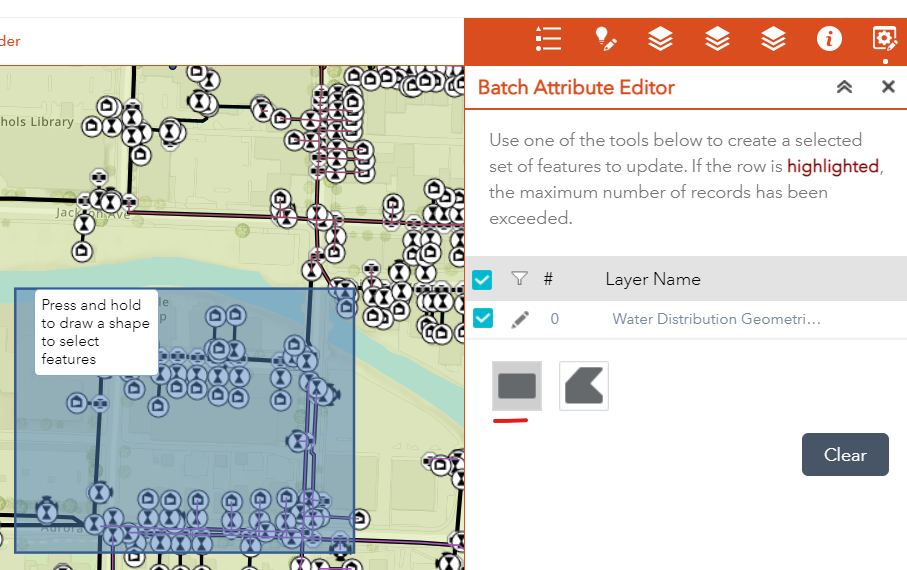Select the rectangle selection tool
The width and height of the screenshot is (907, 570).
(x=517, y=386)
